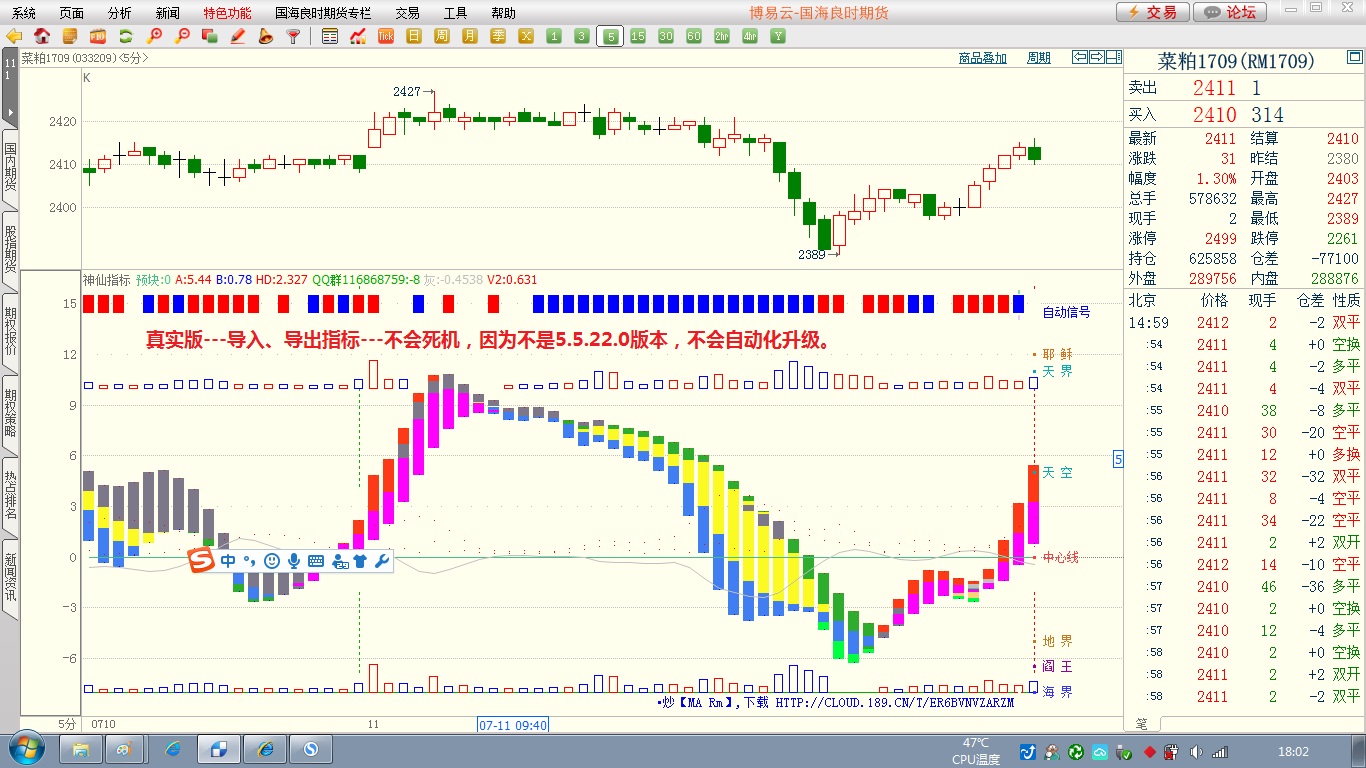Open the 特色功能 menu
1366x768 pixels.
(x=227, y=13)
